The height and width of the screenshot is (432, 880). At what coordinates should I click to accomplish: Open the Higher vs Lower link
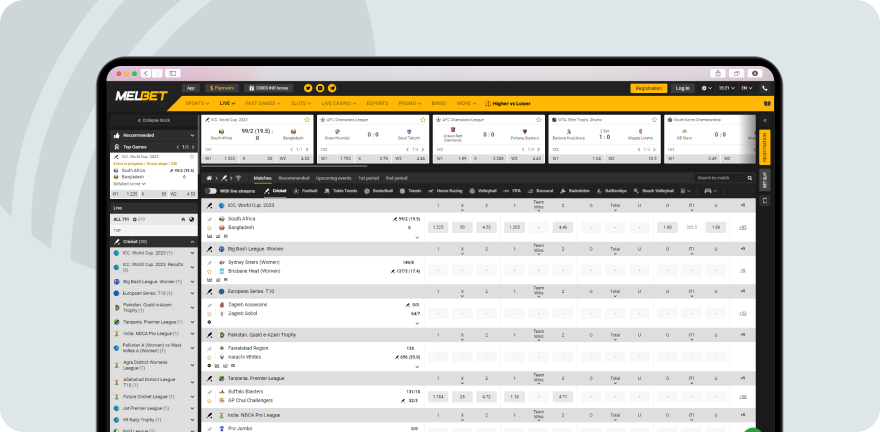(508, 103)
